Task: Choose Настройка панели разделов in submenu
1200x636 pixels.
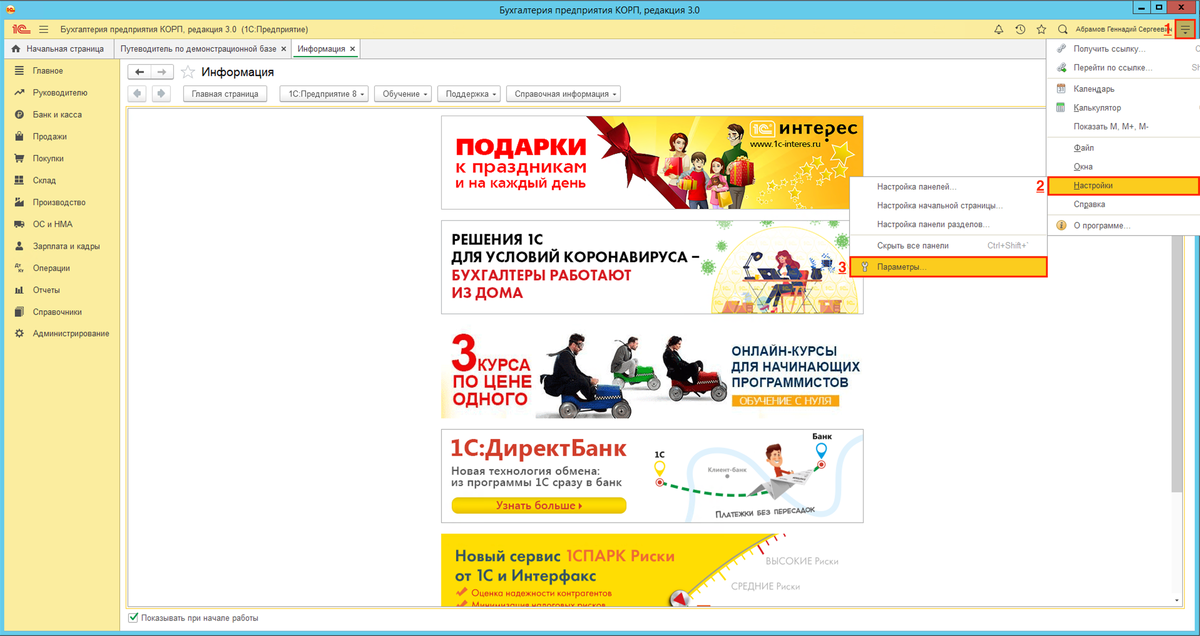Action: [948, 225]
